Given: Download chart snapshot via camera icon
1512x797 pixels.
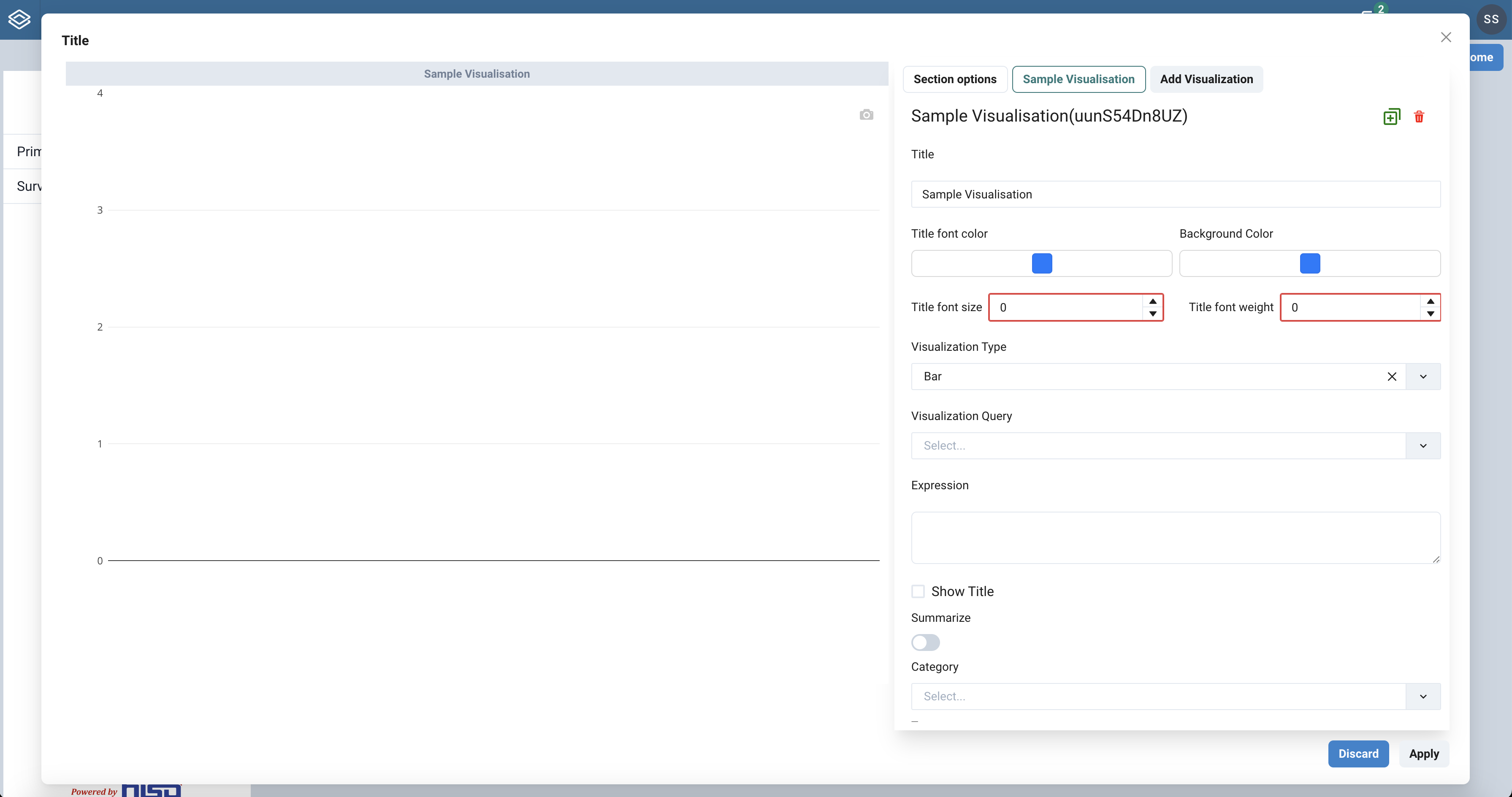Looking at the screenshot, I should pyautogui.click(x=866, y=114).
